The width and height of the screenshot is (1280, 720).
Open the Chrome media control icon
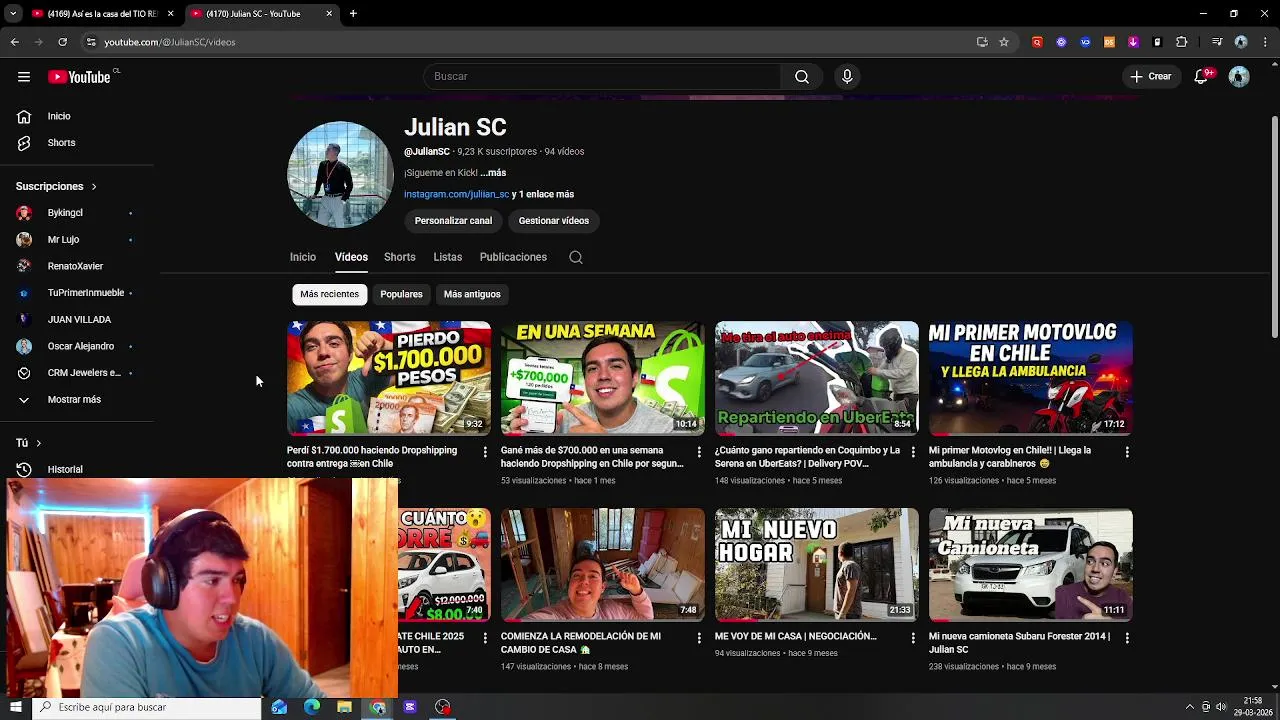point(1217,42)
